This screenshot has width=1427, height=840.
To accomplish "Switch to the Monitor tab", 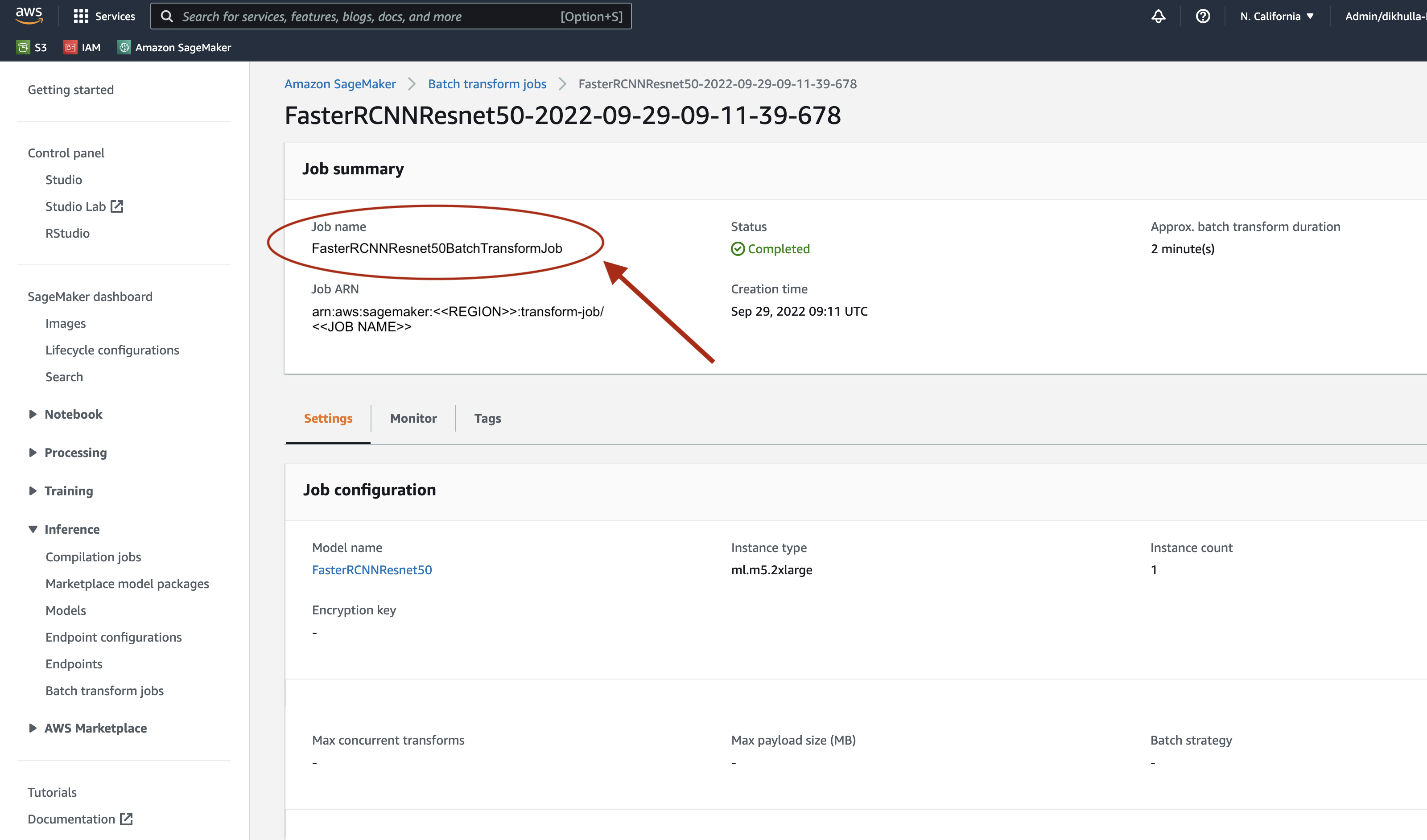I will tap(413, 418).
